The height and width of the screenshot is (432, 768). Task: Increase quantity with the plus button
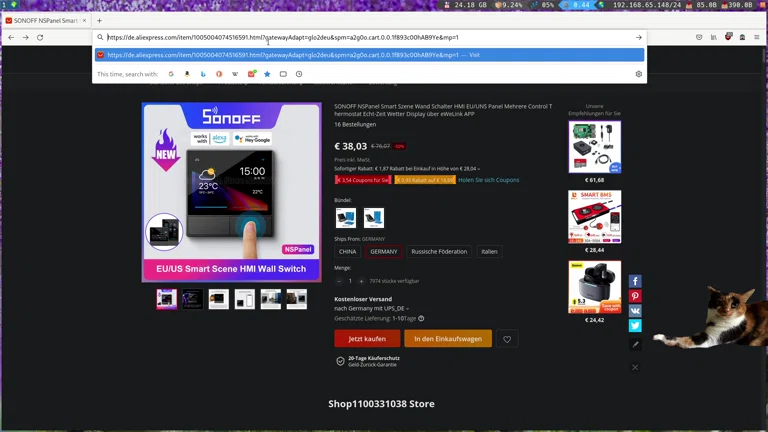[362, 281]
